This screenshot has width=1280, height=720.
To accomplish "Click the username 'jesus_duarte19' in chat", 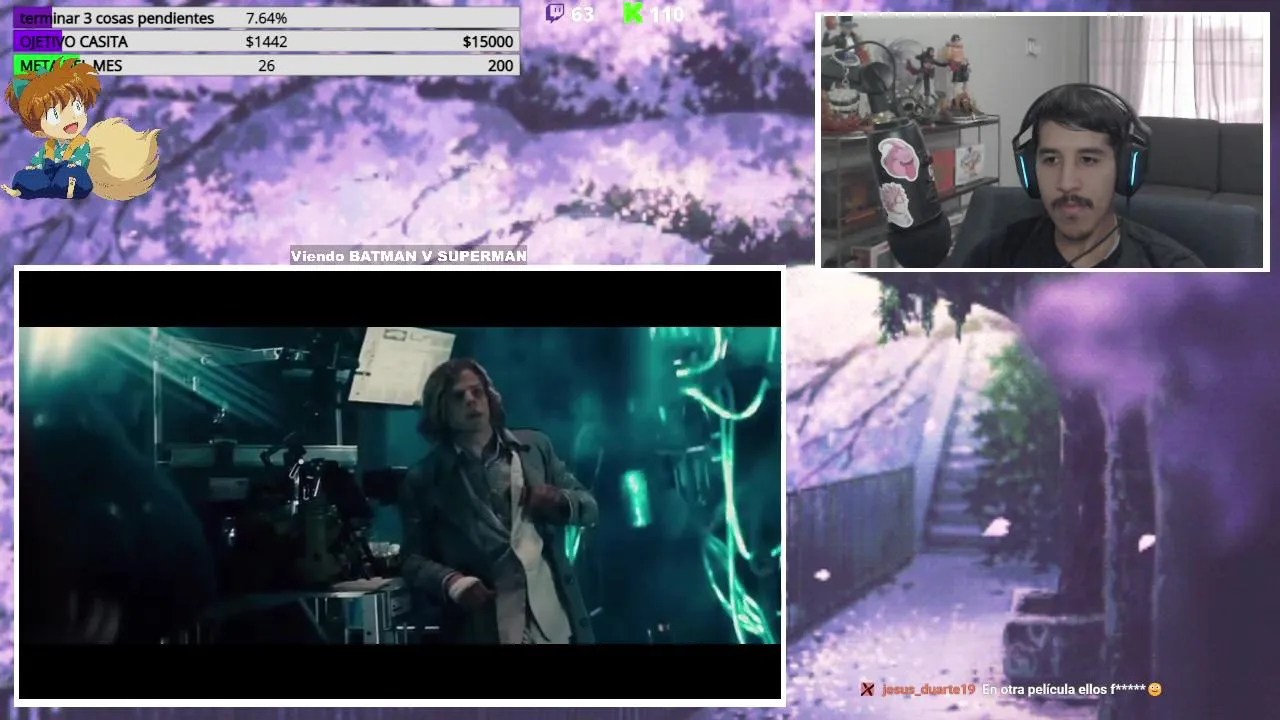I will point(927,689).
